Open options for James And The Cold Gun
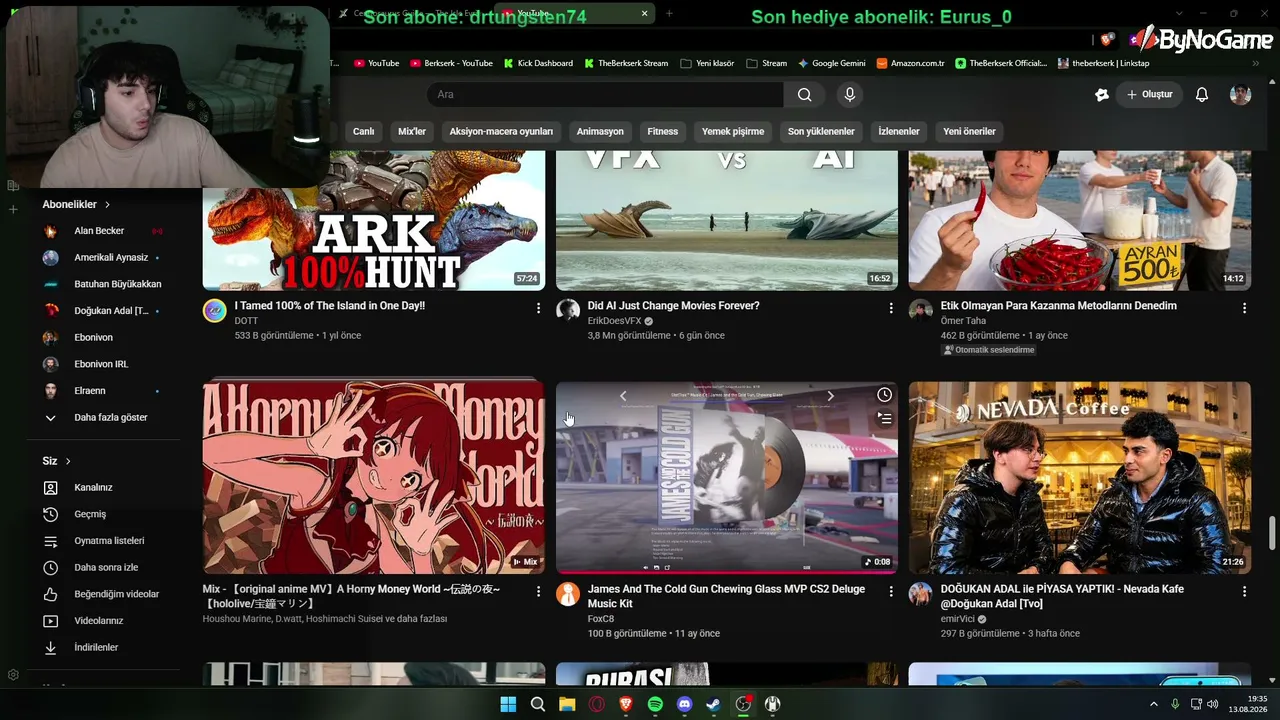This screenshot has height=720, width=1280. point(891,591)
